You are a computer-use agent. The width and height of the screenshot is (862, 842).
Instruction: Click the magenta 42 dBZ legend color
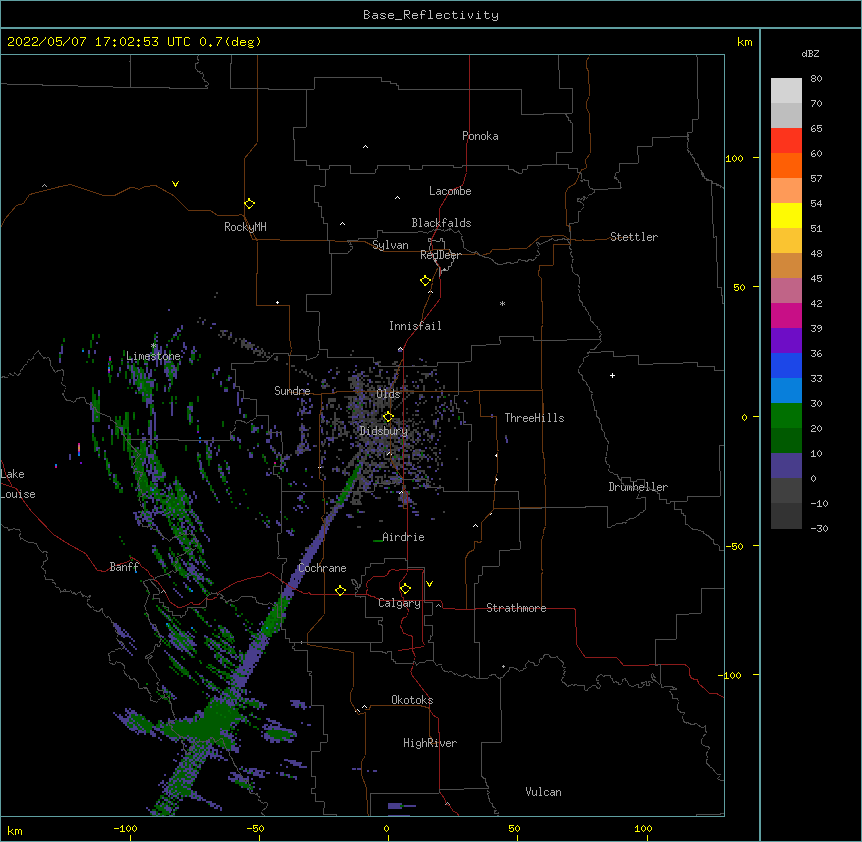[x=786, y=315]
